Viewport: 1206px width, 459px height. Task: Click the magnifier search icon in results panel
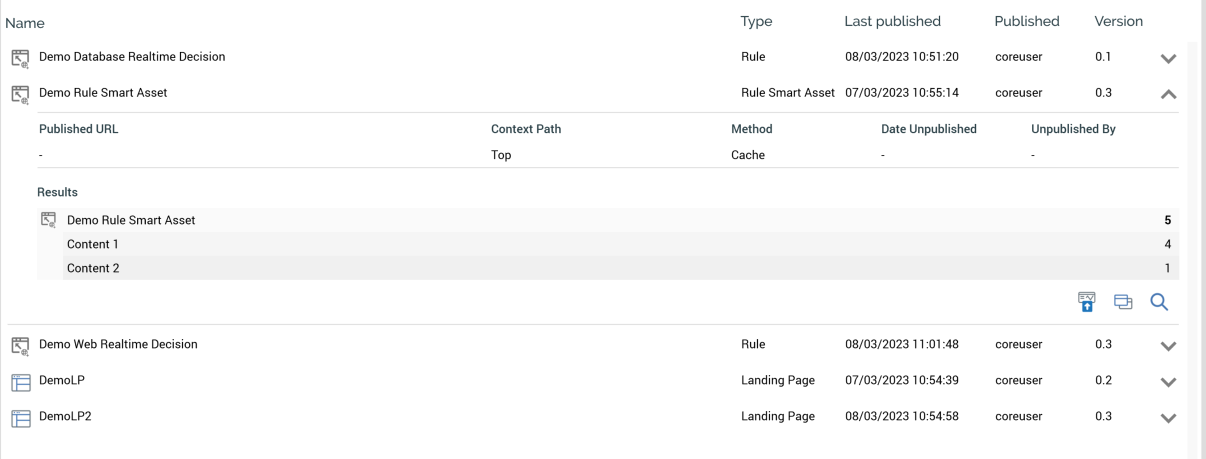pos(1159,301)
